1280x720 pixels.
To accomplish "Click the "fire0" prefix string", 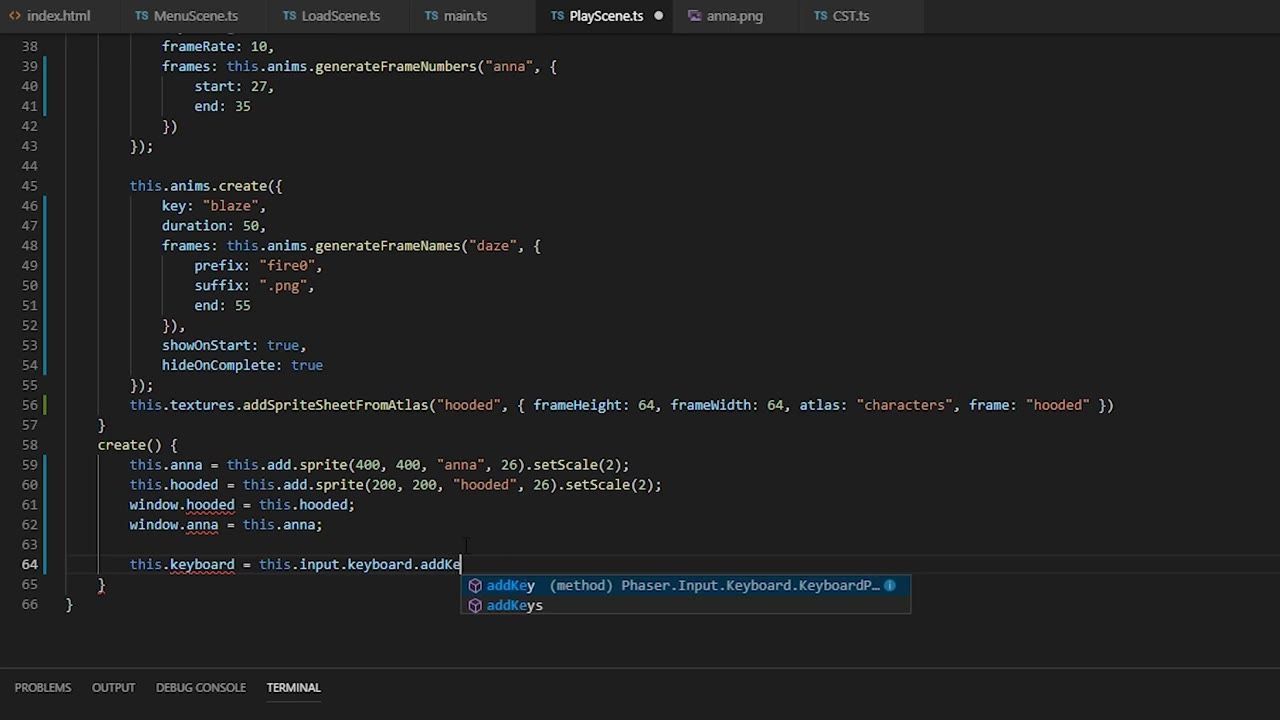I will click(287, 266).
